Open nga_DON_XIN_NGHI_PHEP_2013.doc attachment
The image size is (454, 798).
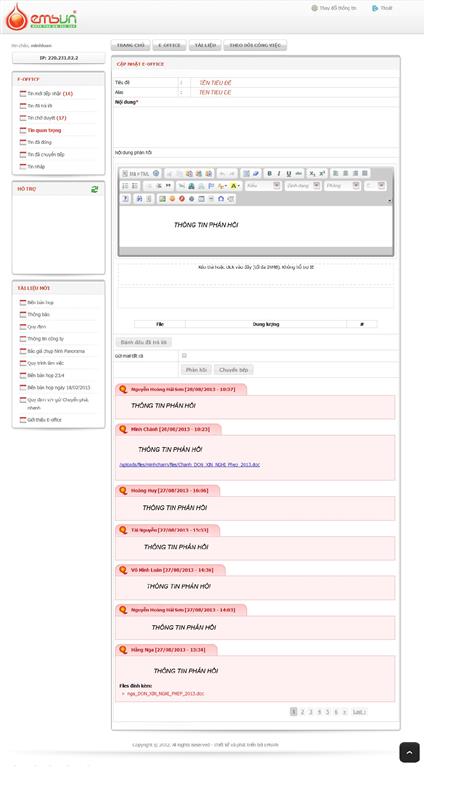165,694
